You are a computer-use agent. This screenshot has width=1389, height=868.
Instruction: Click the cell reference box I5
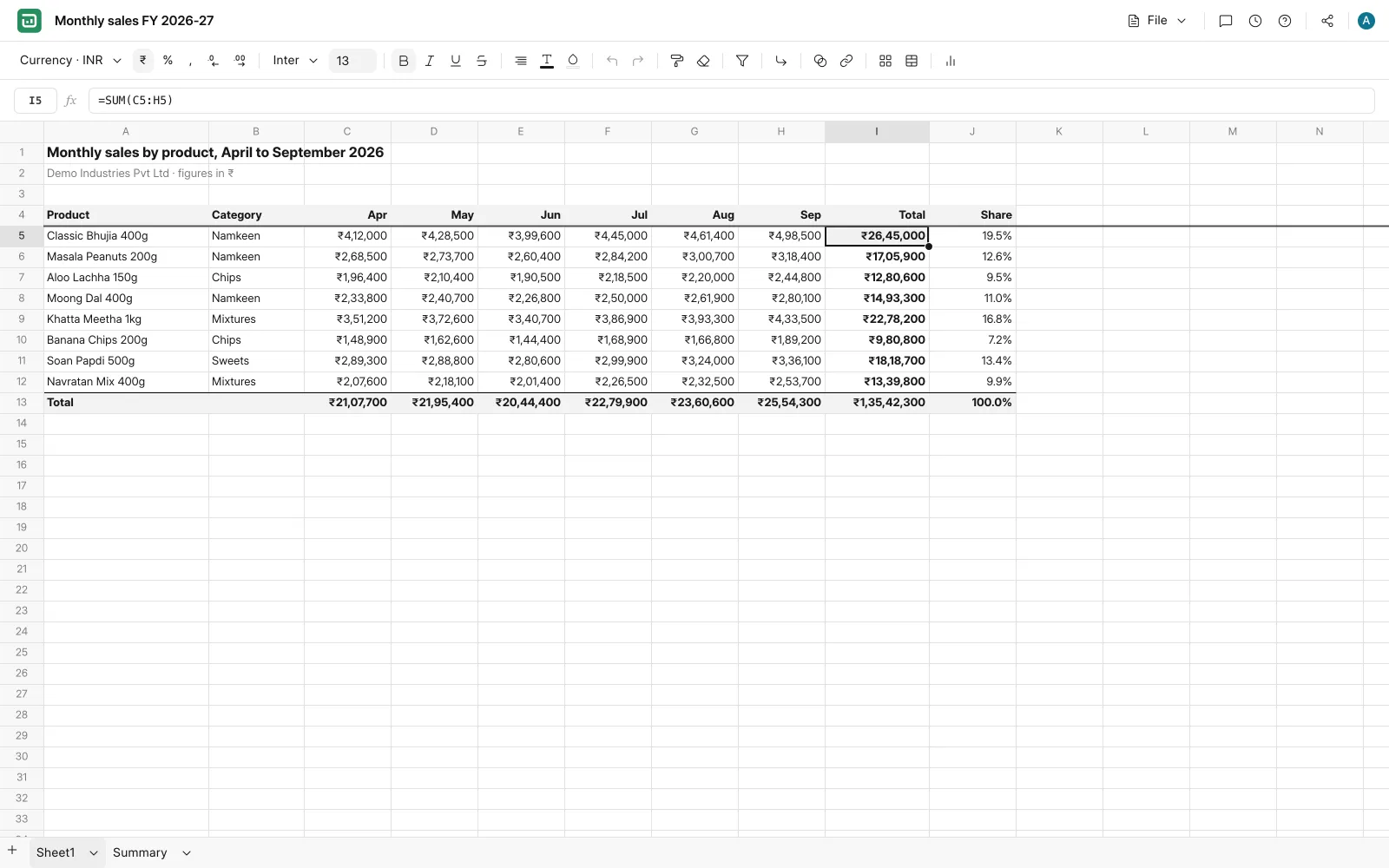pyautogui.click(x=36, y=101)
